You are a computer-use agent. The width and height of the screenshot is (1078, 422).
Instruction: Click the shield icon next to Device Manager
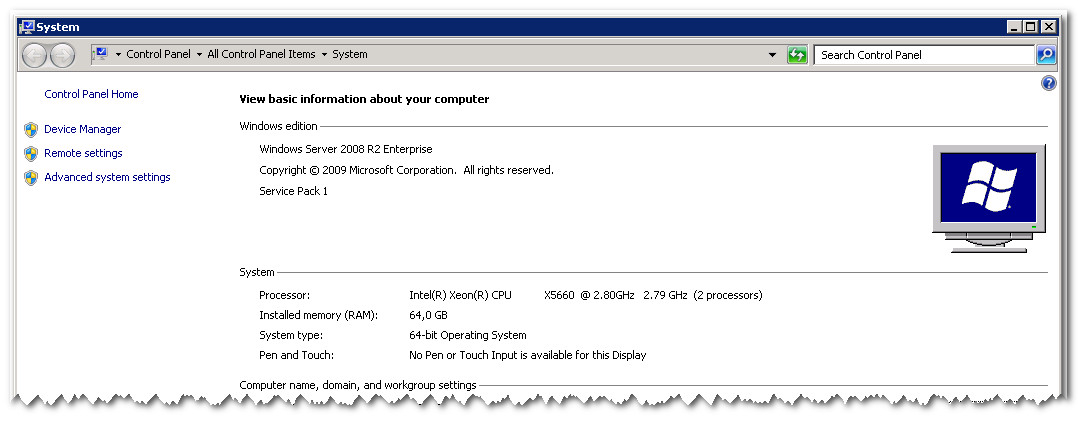[31, 130]
